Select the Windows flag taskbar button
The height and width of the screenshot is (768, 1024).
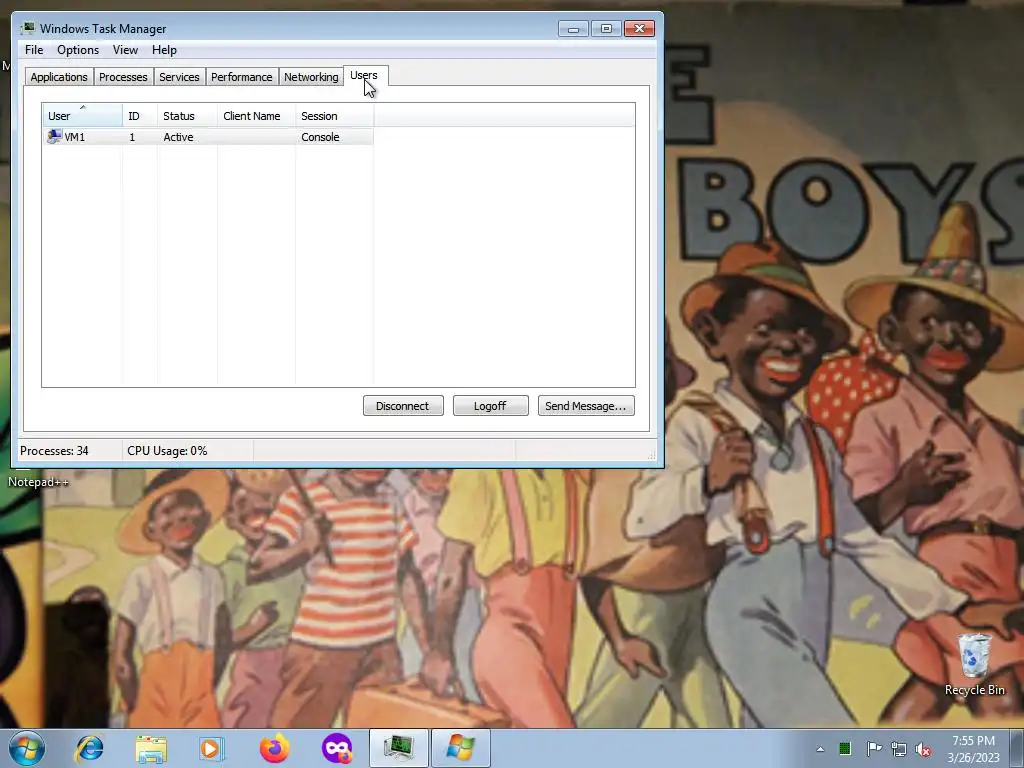(x=460, y=748)
